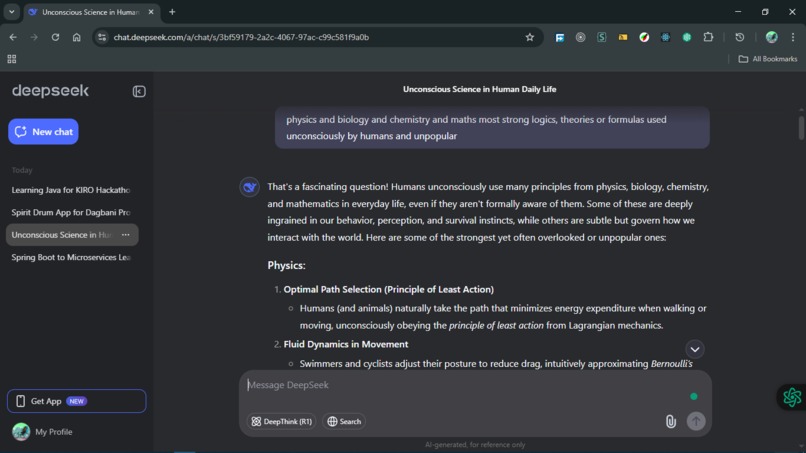Click the DeepSeek whale avatar icon
Image resolution: width=806 pixels, height=453 pixels.
[249, 187]
